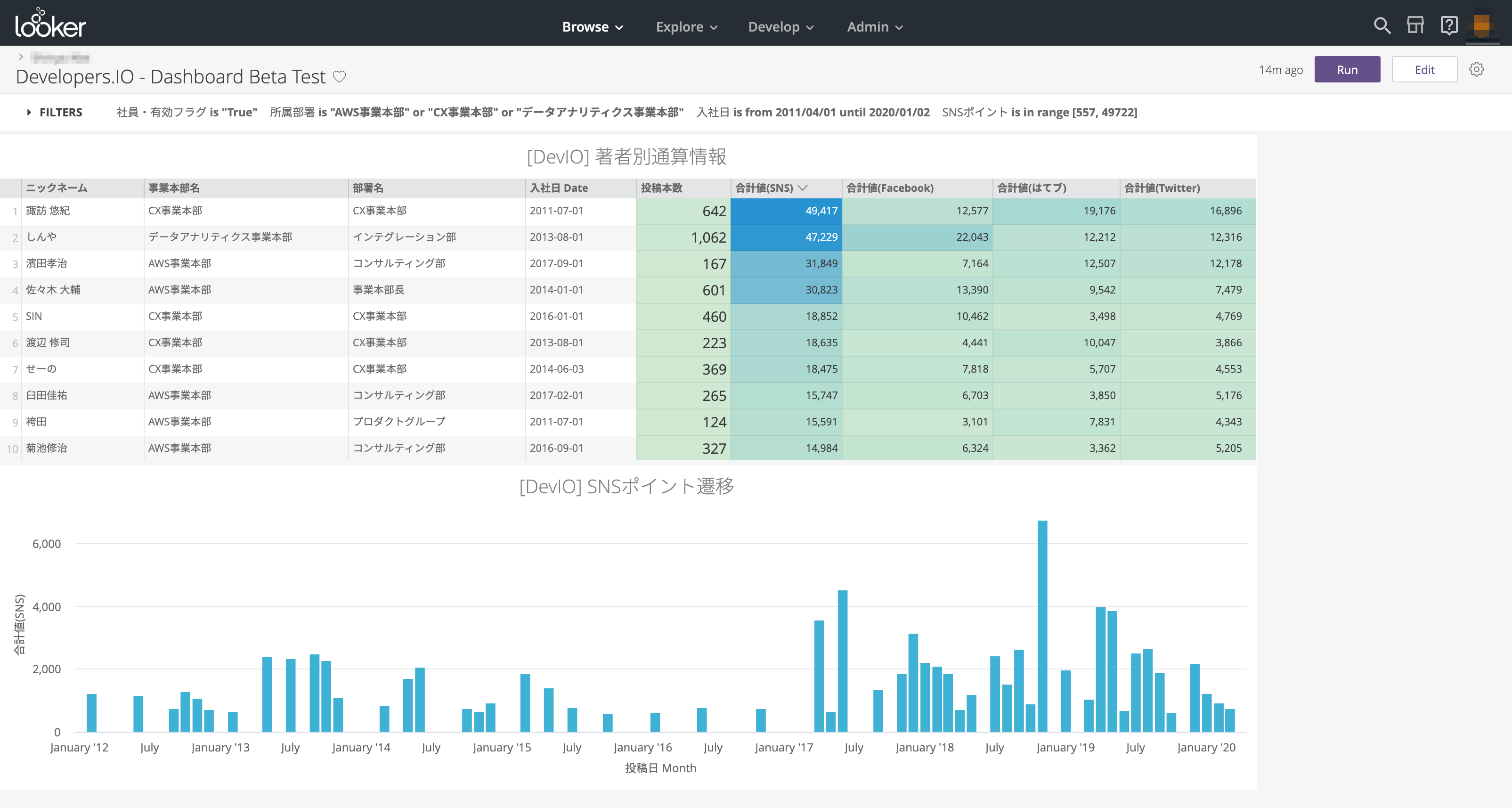Image resolution: width=1512 pixels, height=808 pixels.
Task: Open the help question-mark icon
Action: [1449, 26]
